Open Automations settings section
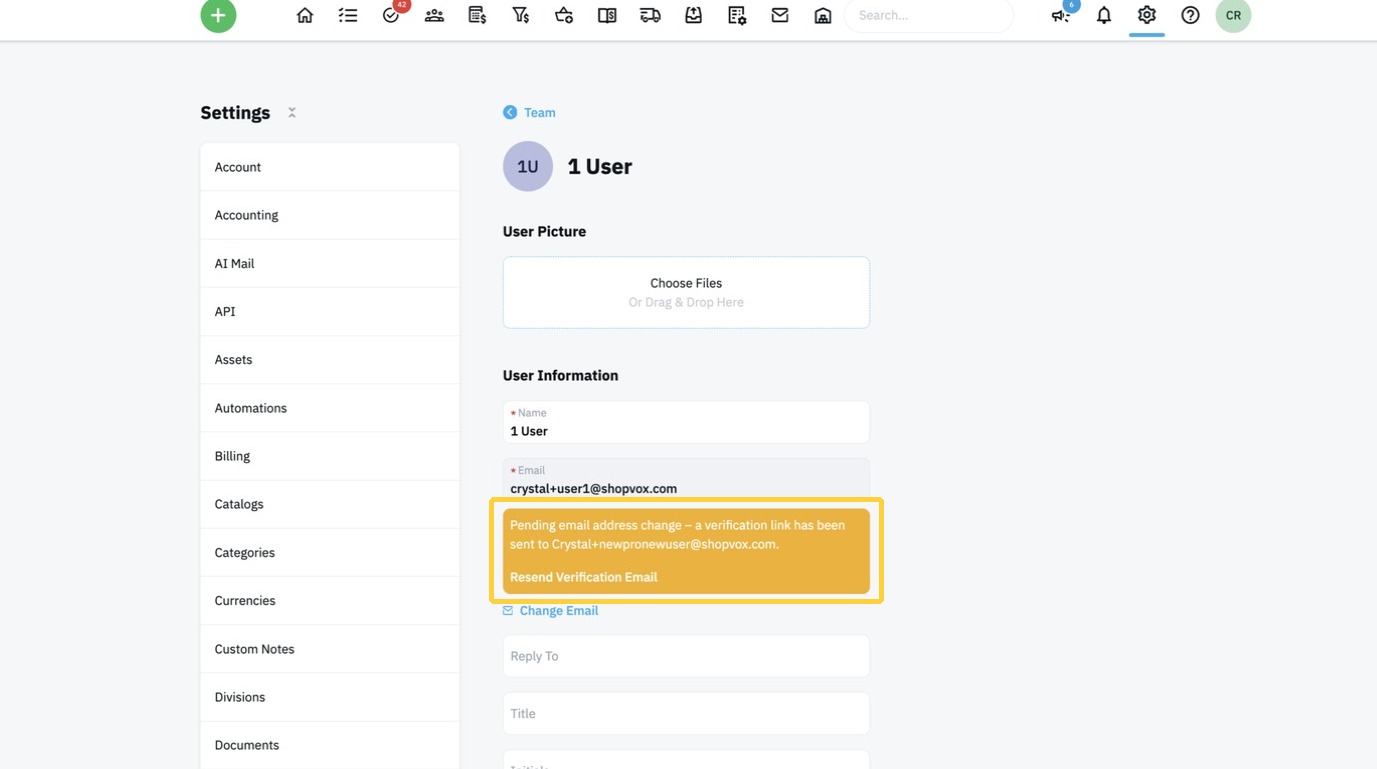Screen dimensions: 1377x769 tap(330, 408)
